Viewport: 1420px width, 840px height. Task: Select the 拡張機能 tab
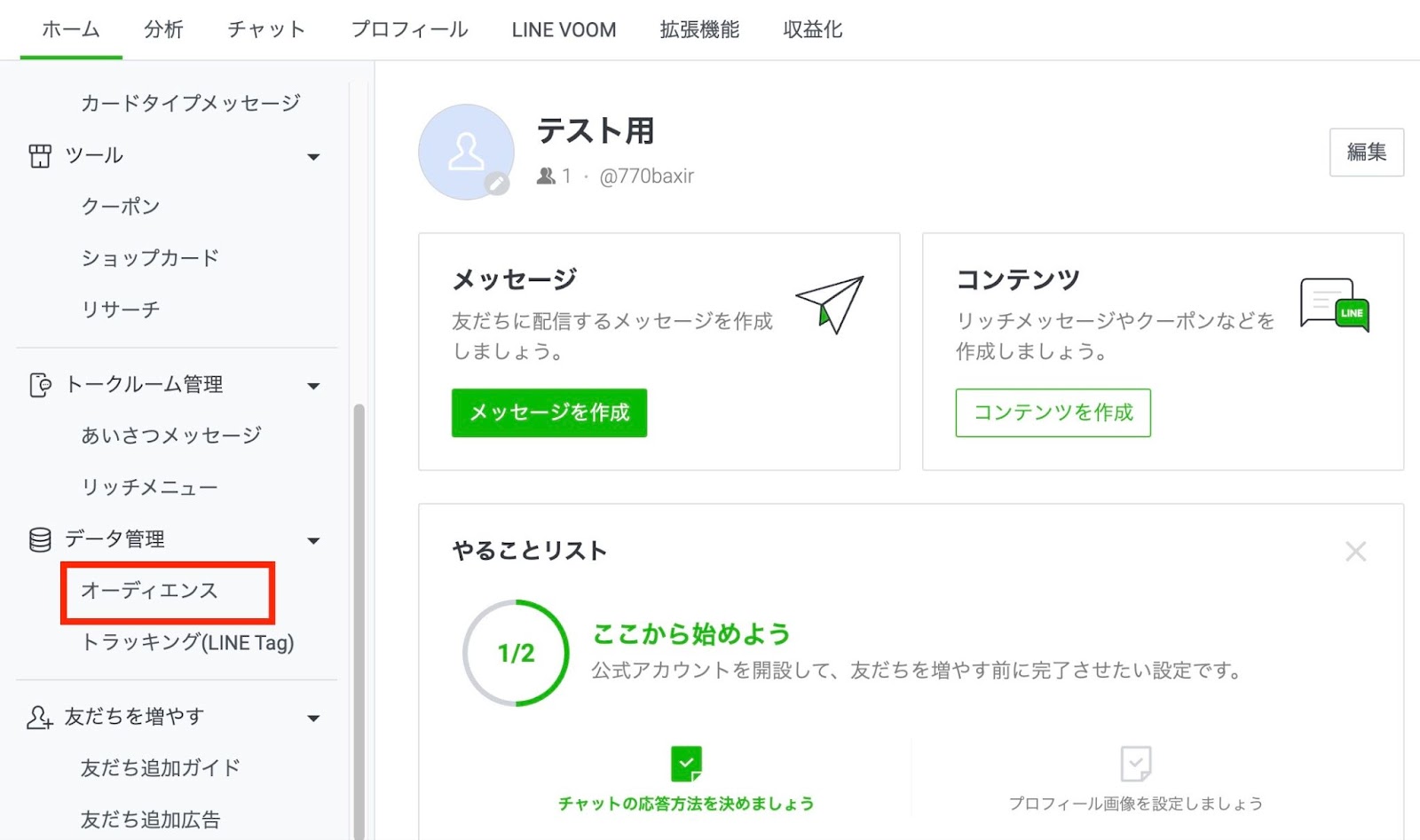click(x=699, y=29)
